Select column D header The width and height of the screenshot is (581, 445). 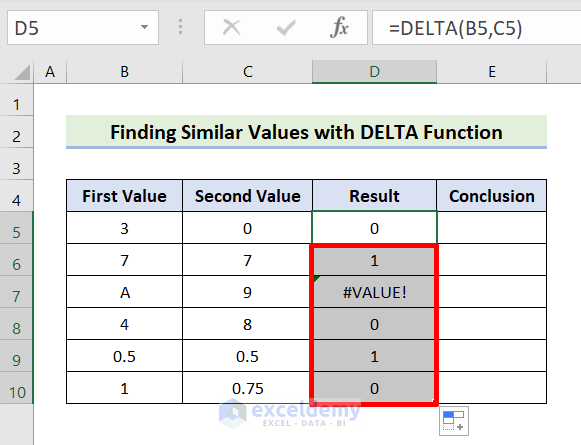tap(374, 72)
